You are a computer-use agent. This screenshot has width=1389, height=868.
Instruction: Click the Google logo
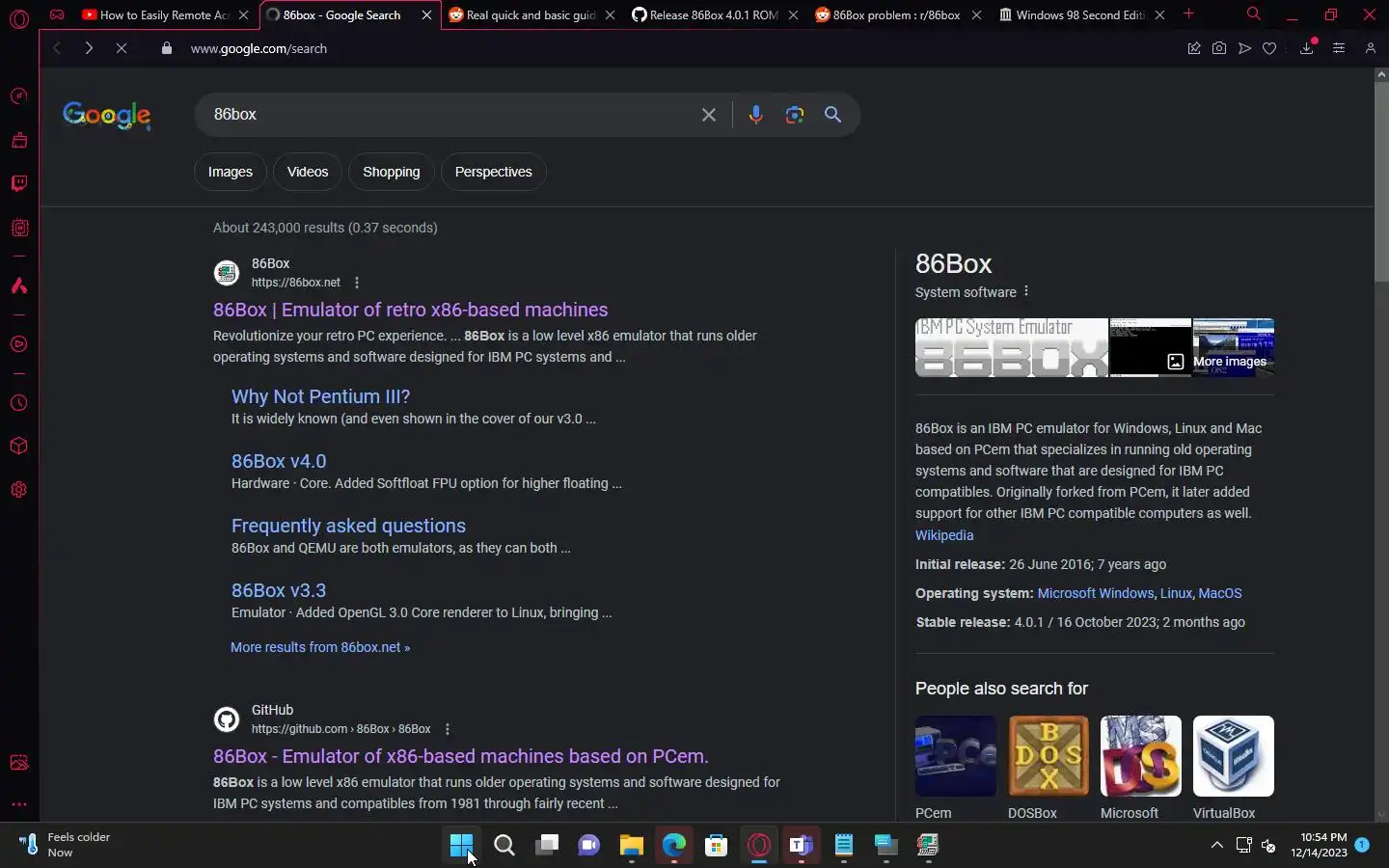tap(106, 116)
